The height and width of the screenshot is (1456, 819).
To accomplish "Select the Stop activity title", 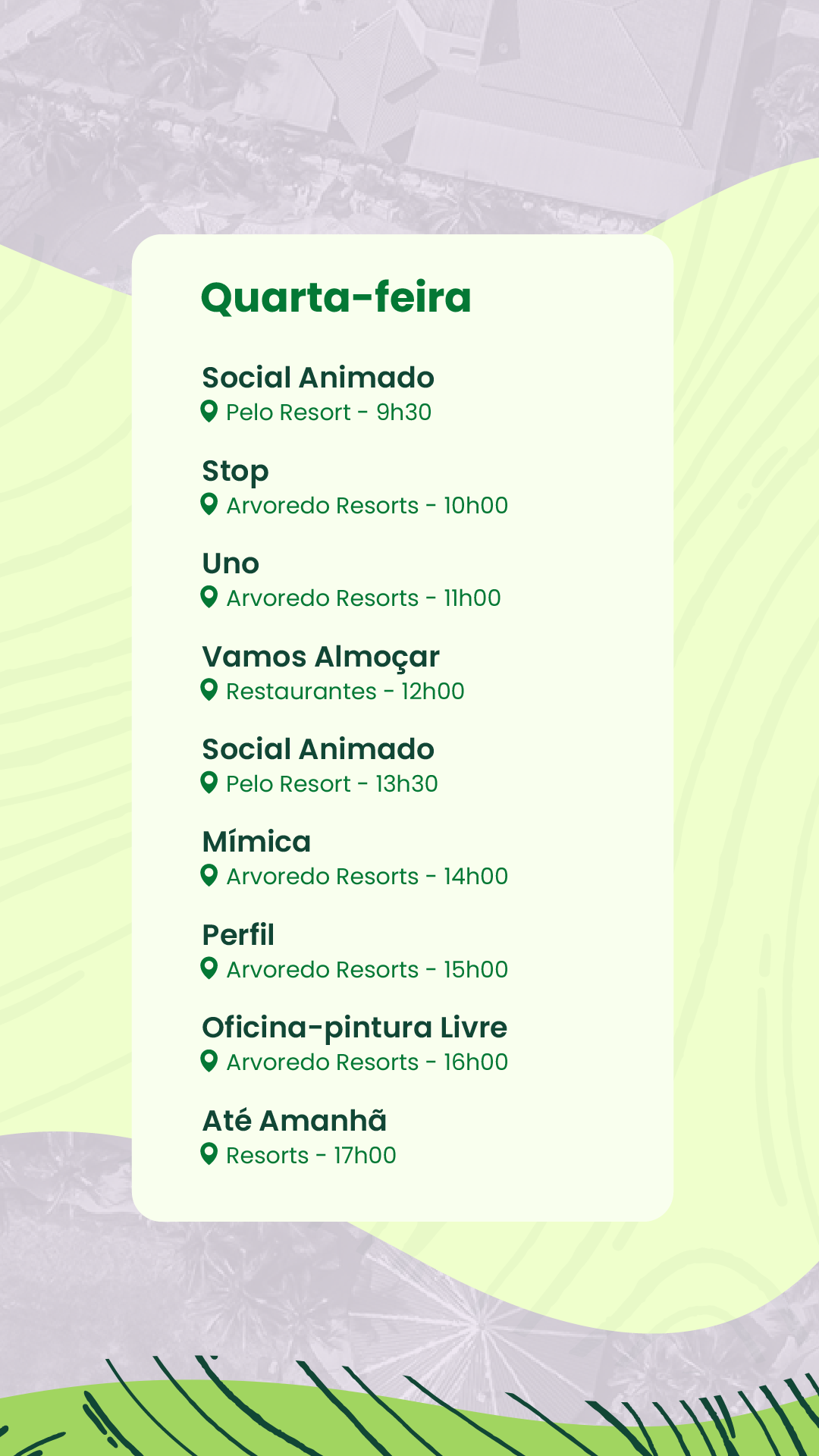I will click(x=235, y=472).
